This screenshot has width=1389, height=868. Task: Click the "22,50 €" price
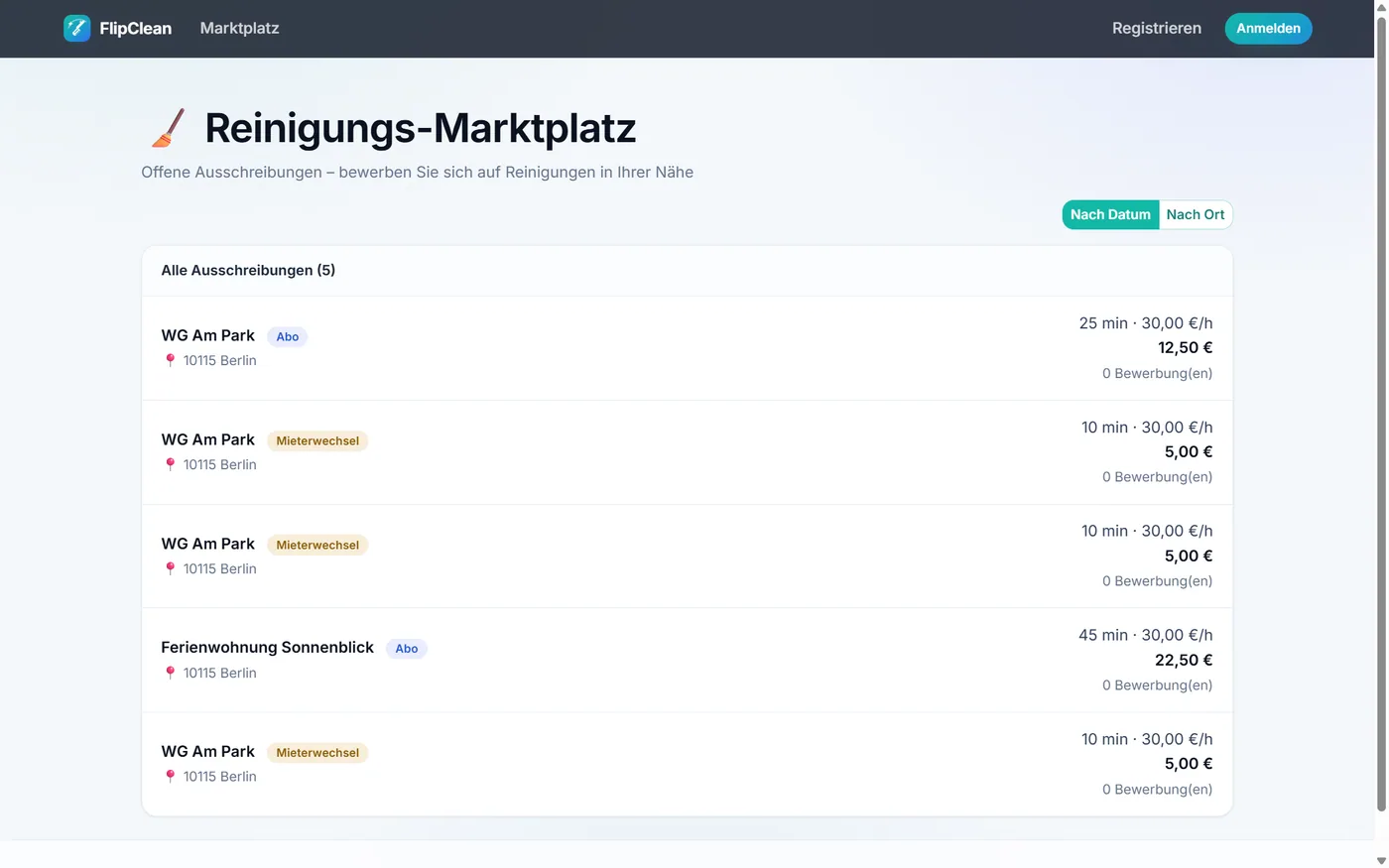[x=1184, y=661]
